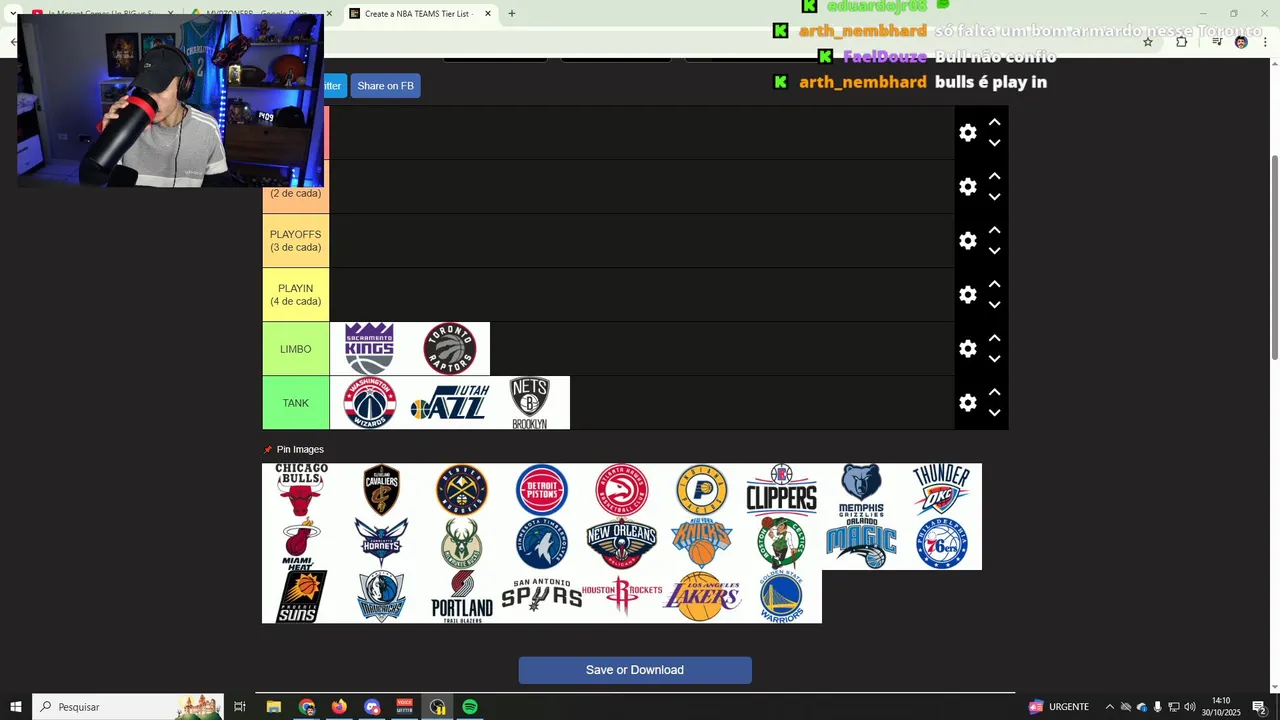Select the Charlotte Hornets logo
The height and width of the screenshot is (720, 1280).
coord(382,543)
